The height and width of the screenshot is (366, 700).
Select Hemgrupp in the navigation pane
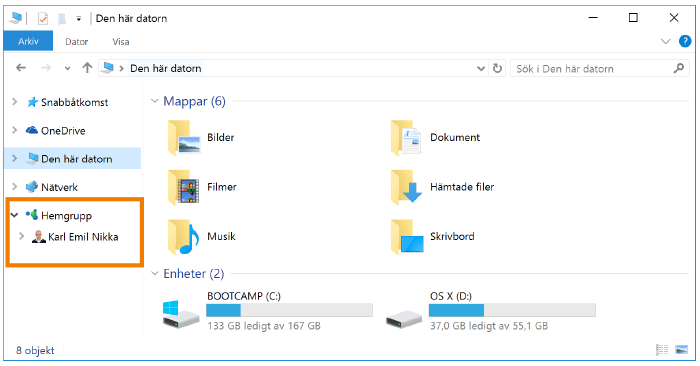(x=67, y=216)
